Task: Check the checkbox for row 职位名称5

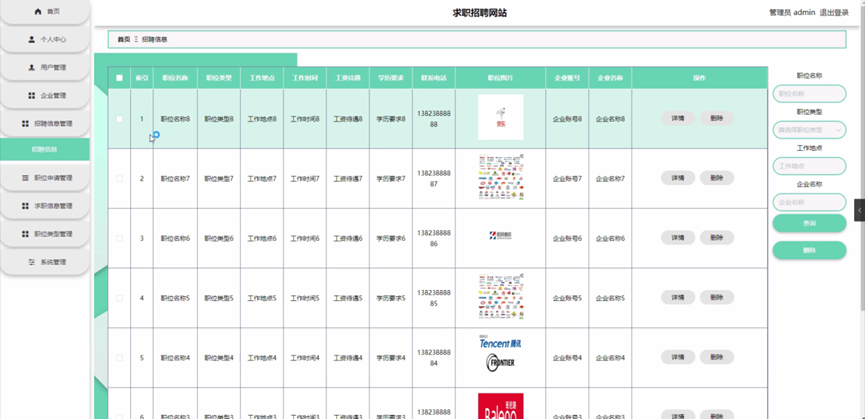Action: 119,298
